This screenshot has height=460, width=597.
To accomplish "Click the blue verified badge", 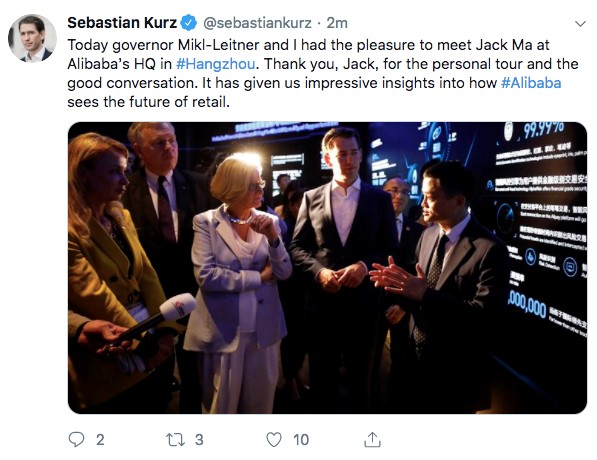I will [x=188, y=23].
